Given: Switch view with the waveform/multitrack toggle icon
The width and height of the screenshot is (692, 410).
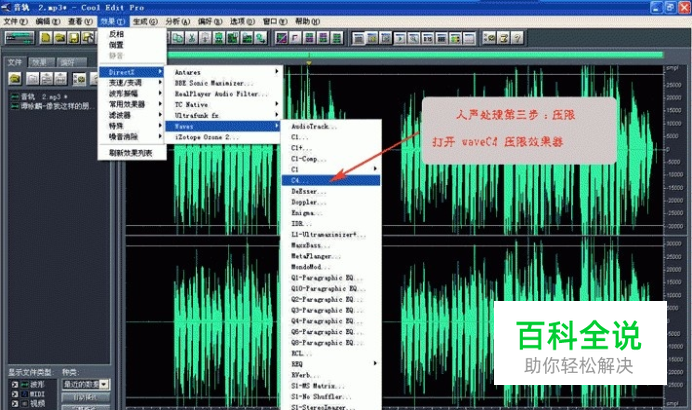Looking at the screenshot, I should pyautogui.click(x=19, y=38).
